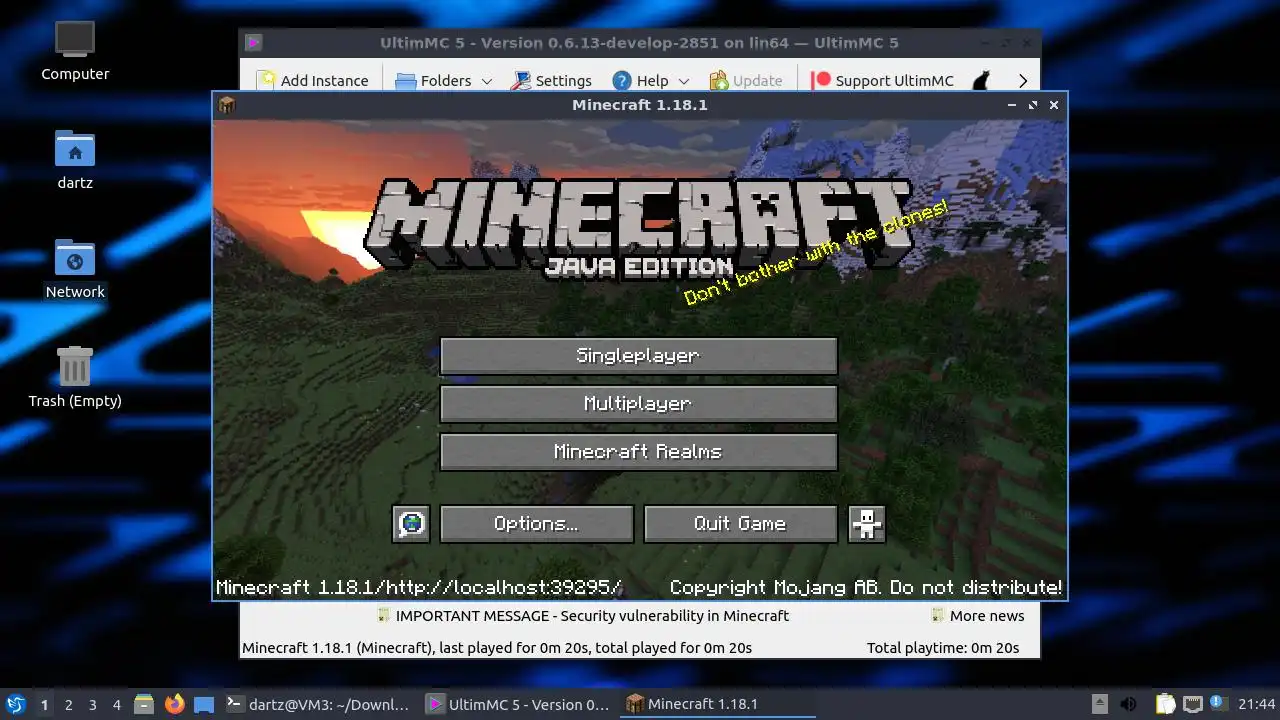Click Add Instance in UltimMC toolbar

click(312, 80)
